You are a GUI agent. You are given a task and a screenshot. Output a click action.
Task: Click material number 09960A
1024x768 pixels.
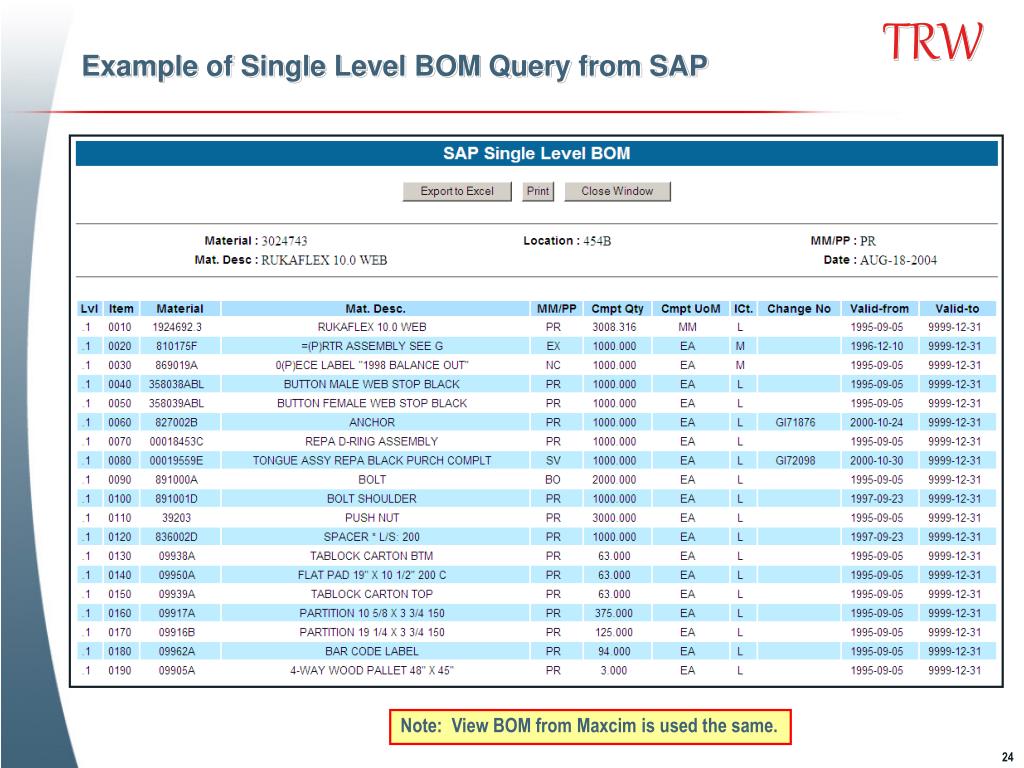tap(176, 575)
